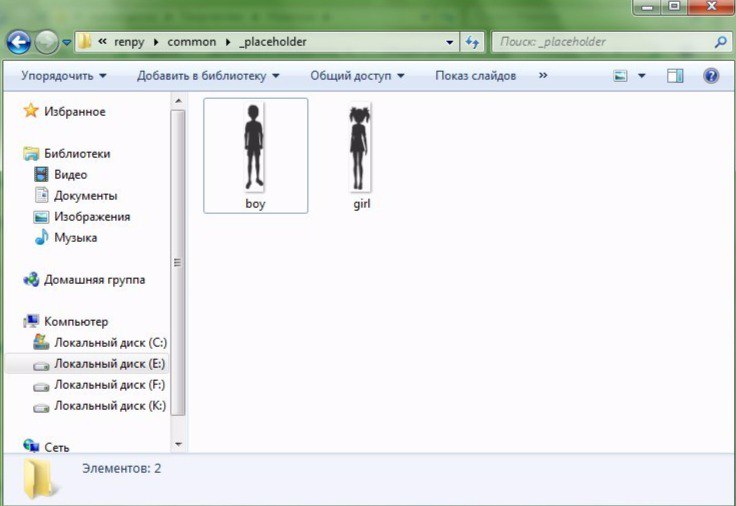Screen dimensions: 736x506
Task: Click the Компьютер monitor icon
Action: pos(31,321)
